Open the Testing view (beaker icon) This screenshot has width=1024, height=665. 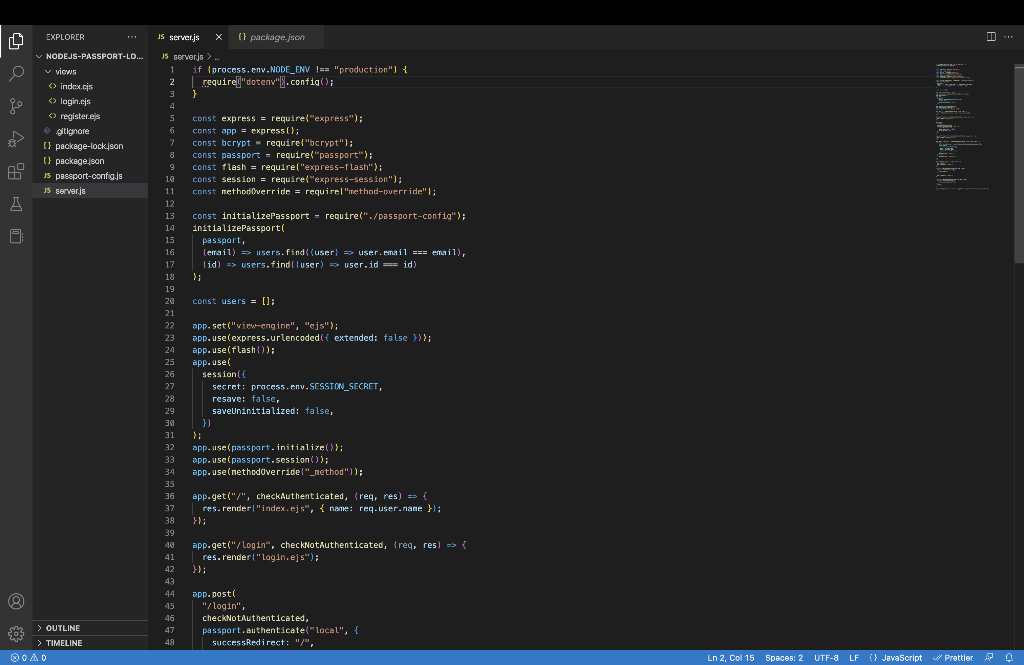point(15,205)
